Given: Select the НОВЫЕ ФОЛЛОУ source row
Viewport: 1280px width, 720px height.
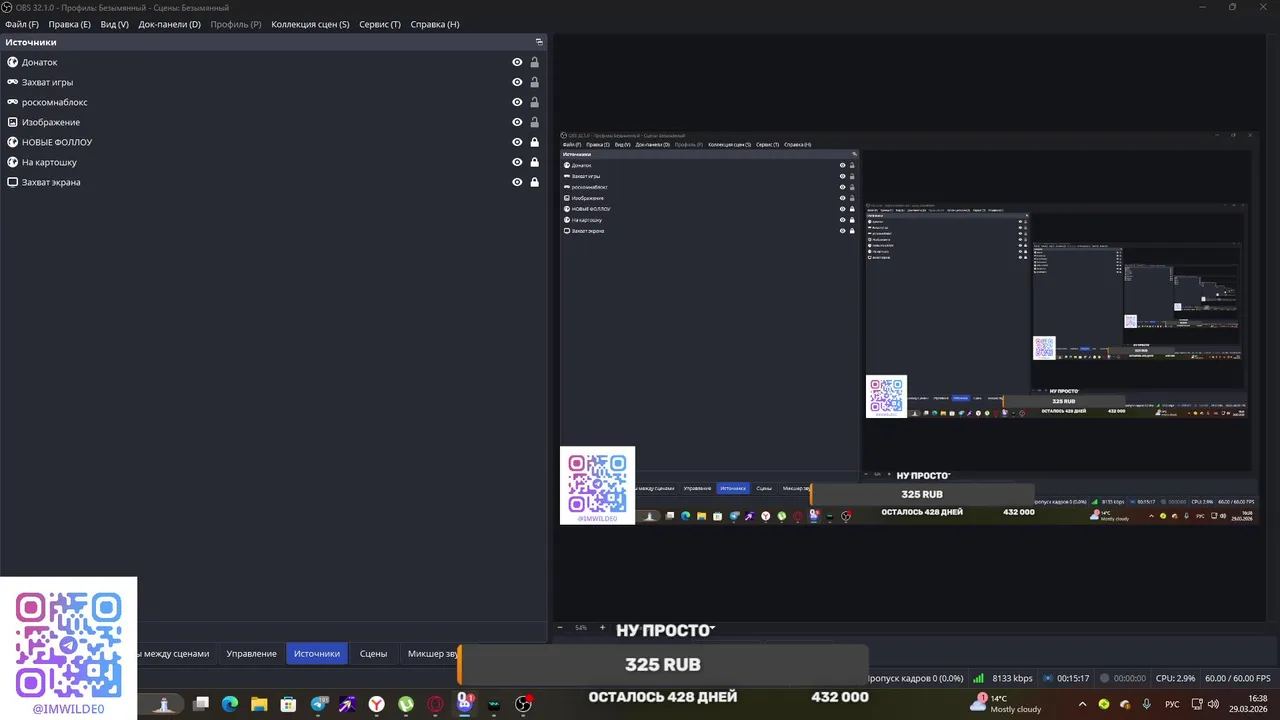Looking at the screenshot, I should [x=273, y=142].
